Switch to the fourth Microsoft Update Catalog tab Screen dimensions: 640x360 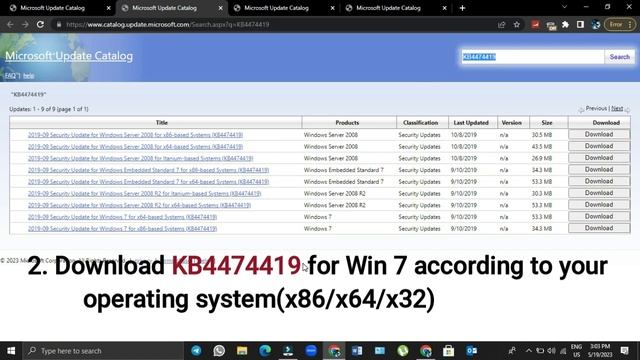coord(395,8)
